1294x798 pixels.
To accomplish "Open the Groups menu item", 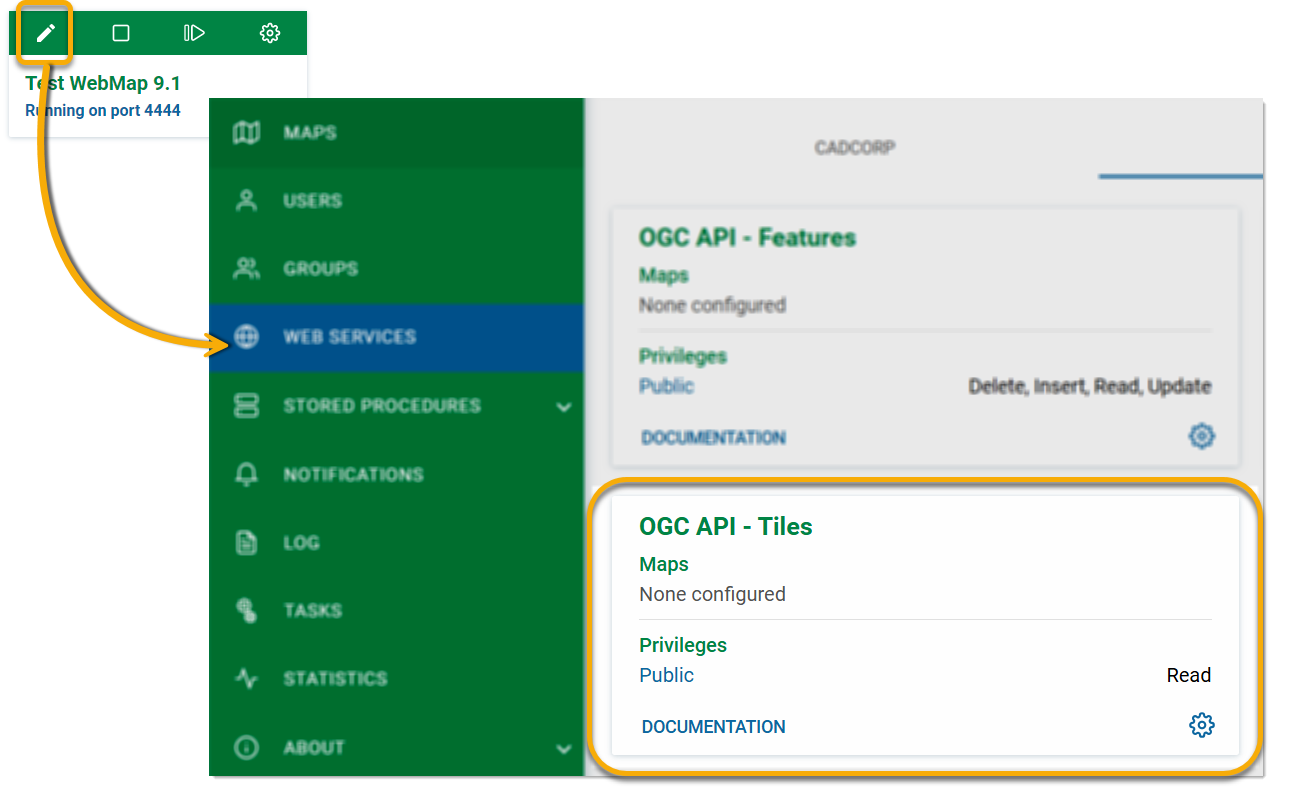I will 320,269.
